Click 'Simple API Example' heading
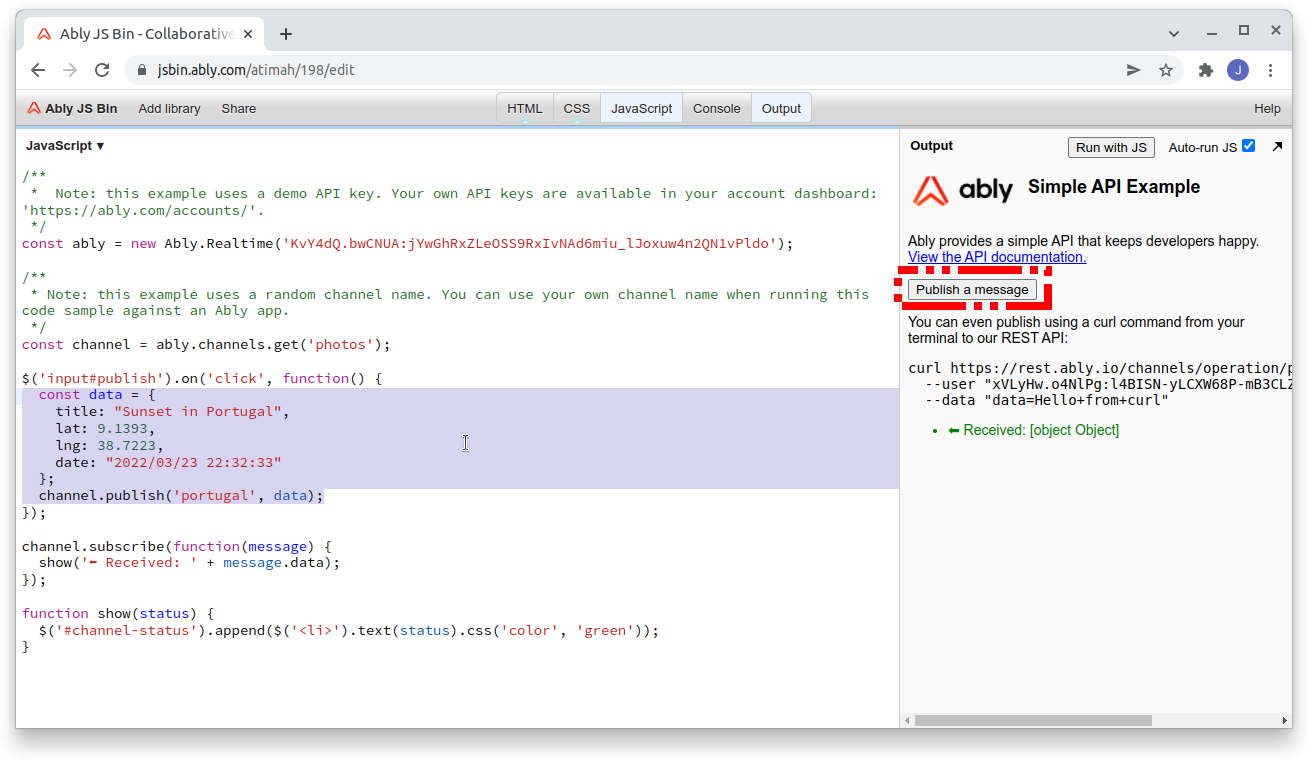 [1114, 187]
